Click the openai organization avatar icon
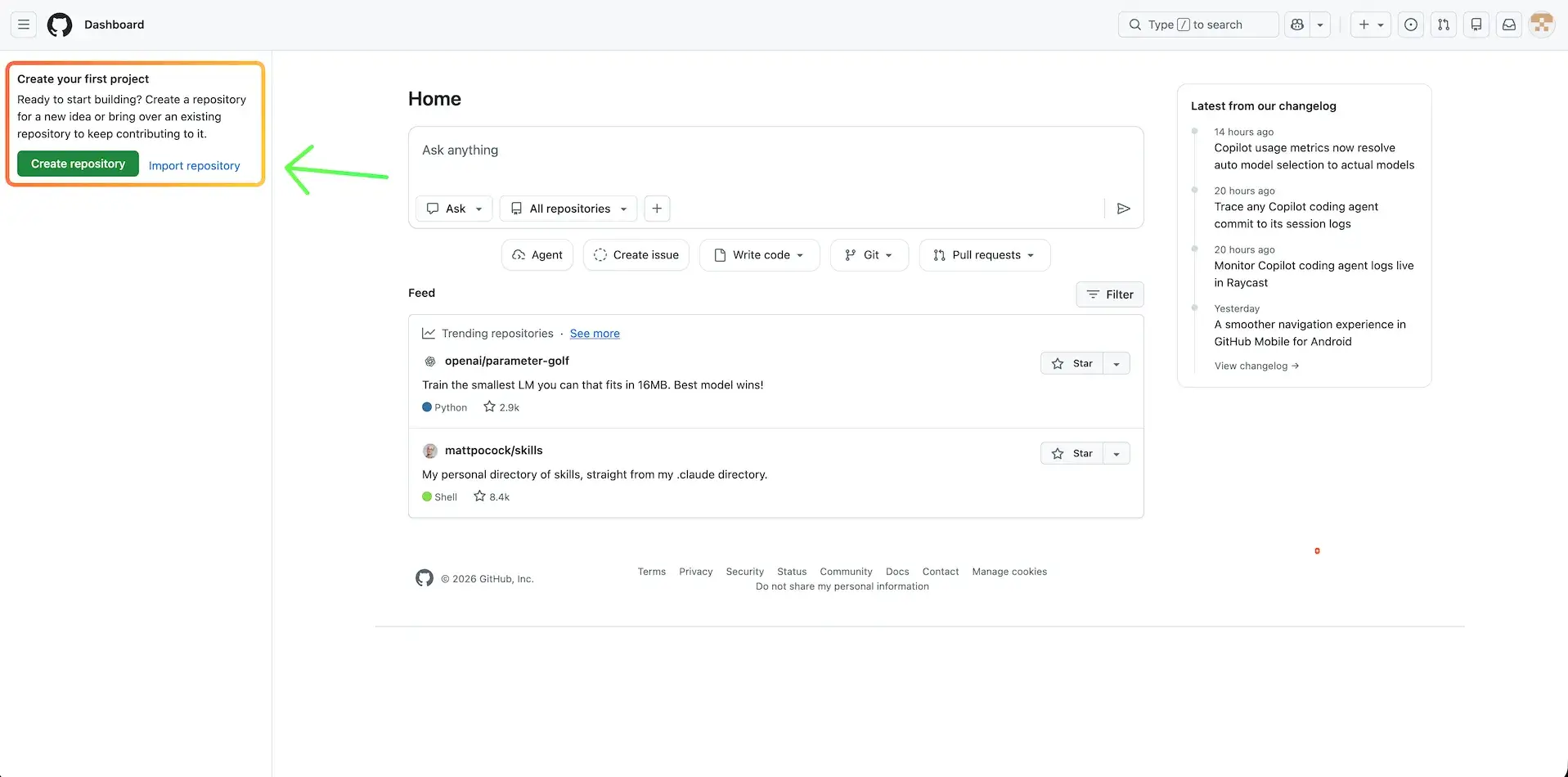The image size is (1568, 777). click(430, 362)
